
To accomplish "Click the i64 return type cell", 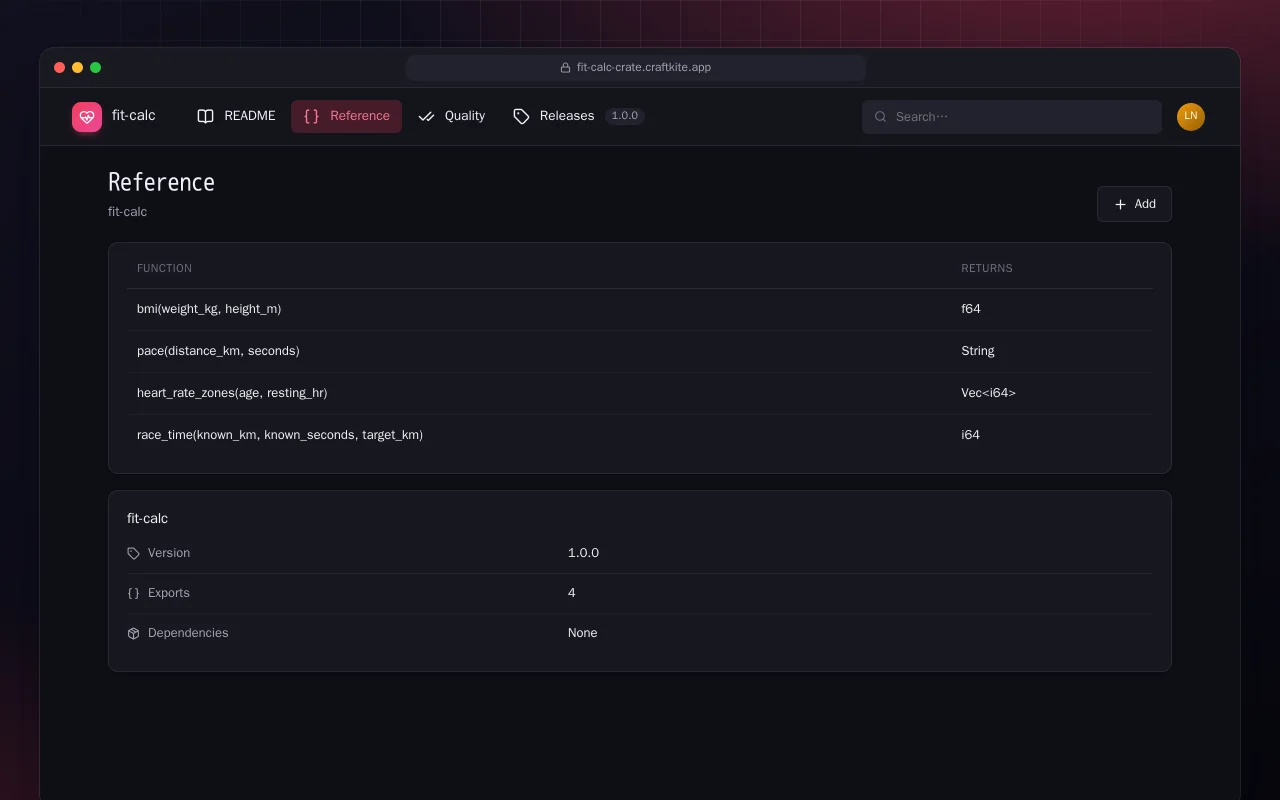I will [971, 435].
